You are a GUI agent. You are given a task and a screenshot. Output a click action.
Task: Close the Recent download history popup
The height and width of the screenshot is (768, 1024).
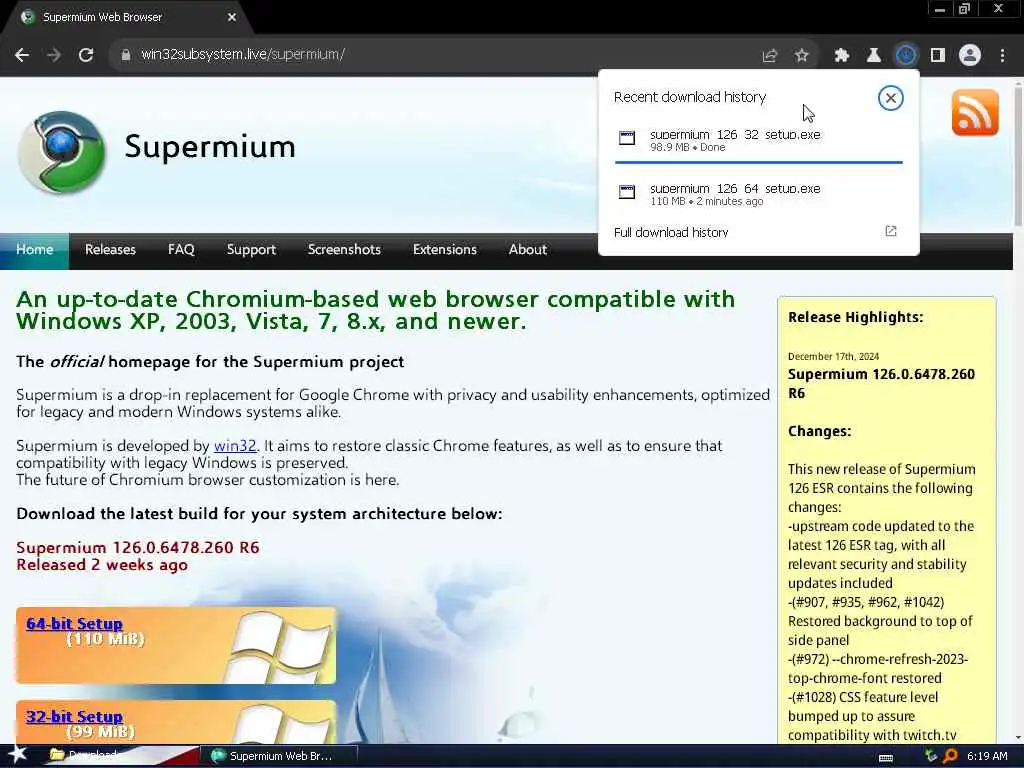click(x=890, y=98)
